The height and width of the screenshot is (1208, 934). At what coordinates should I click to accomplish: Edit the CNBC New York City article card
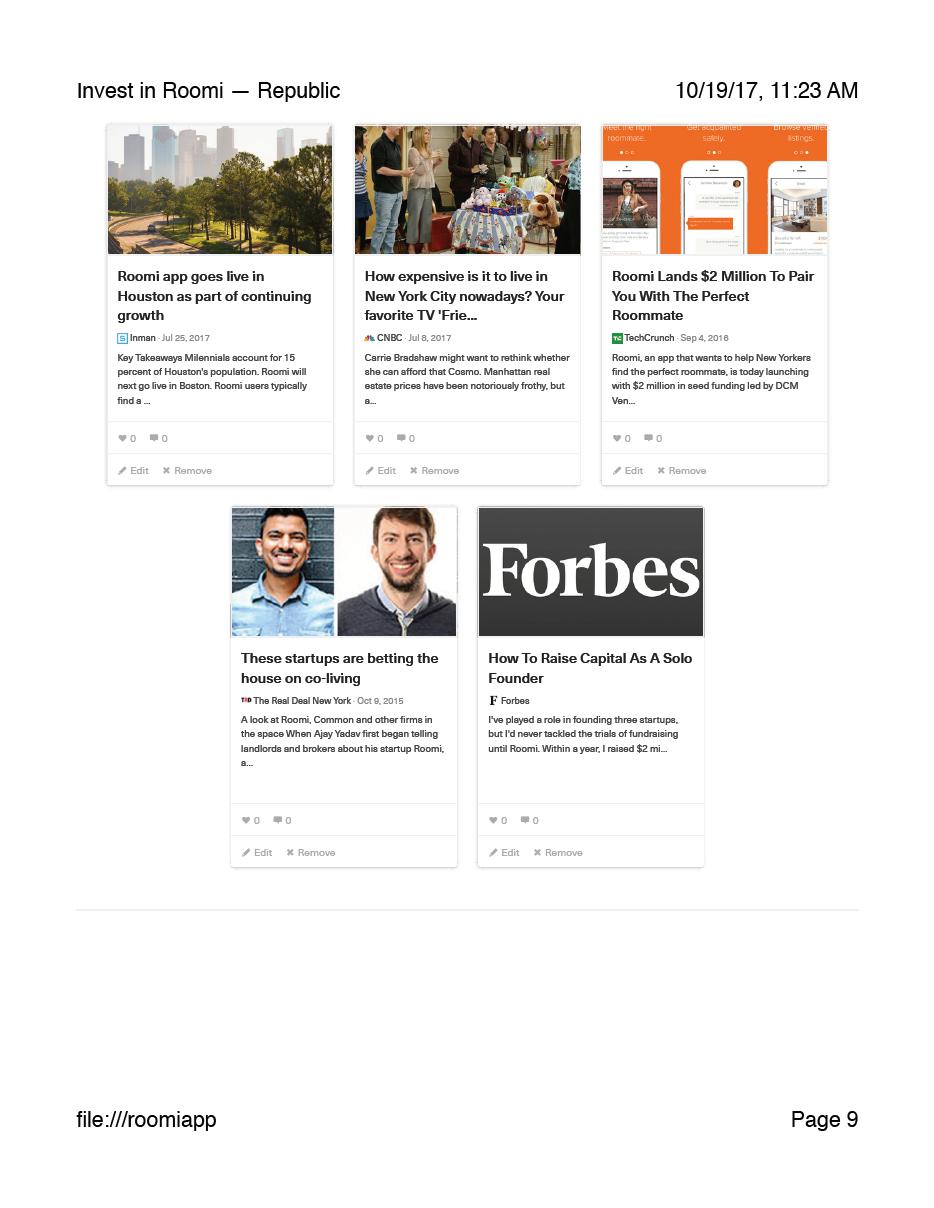tap(380, 470)
